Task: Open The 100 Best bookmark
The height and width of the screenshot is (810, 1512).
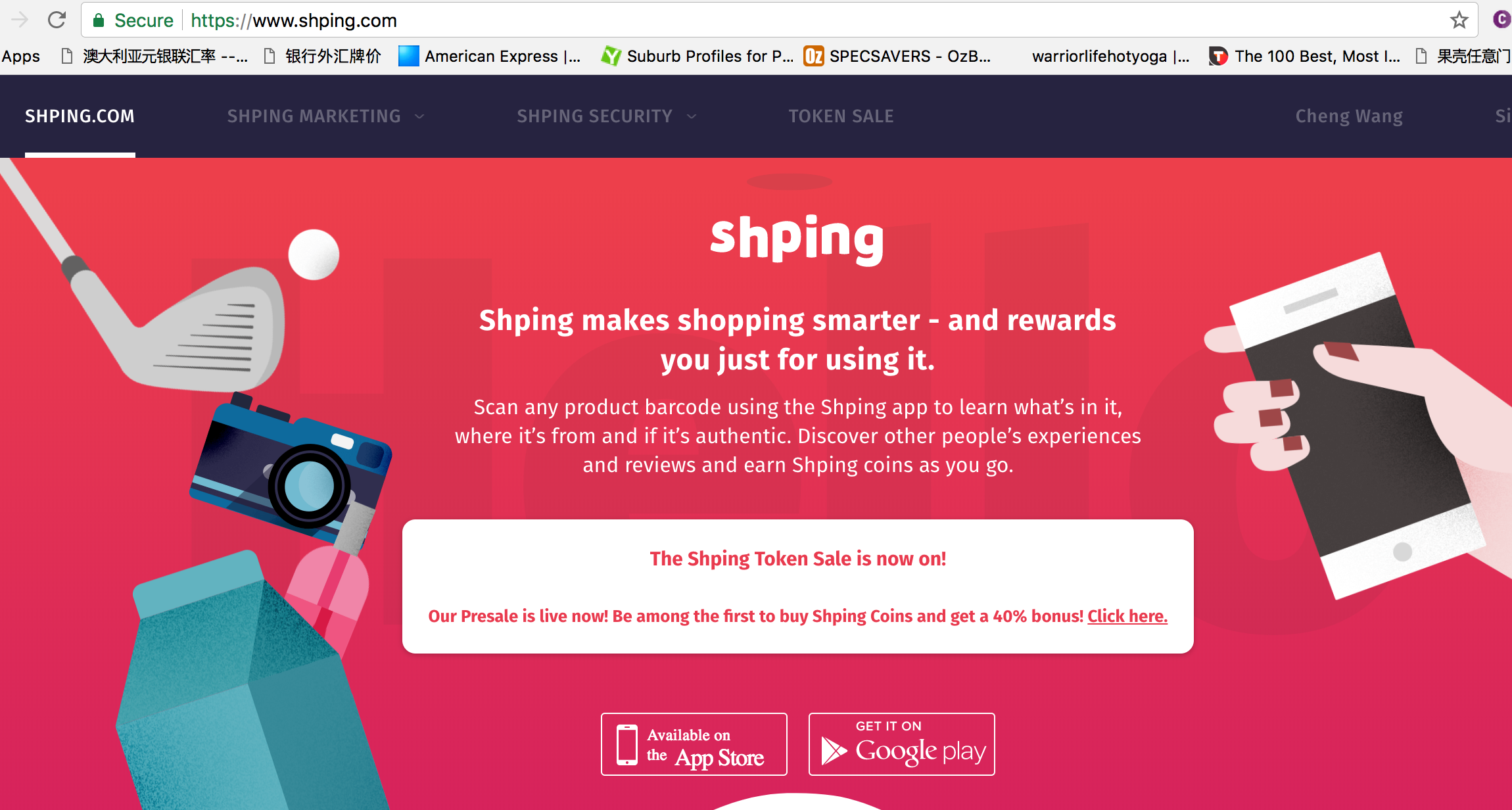Action: tap(1306, 57)
